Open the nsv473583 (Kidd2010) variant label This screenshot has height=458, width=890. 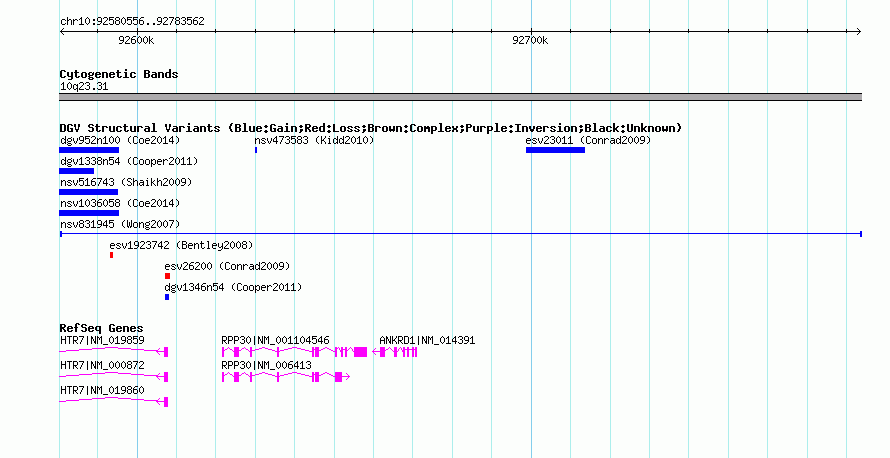point(314,140)
